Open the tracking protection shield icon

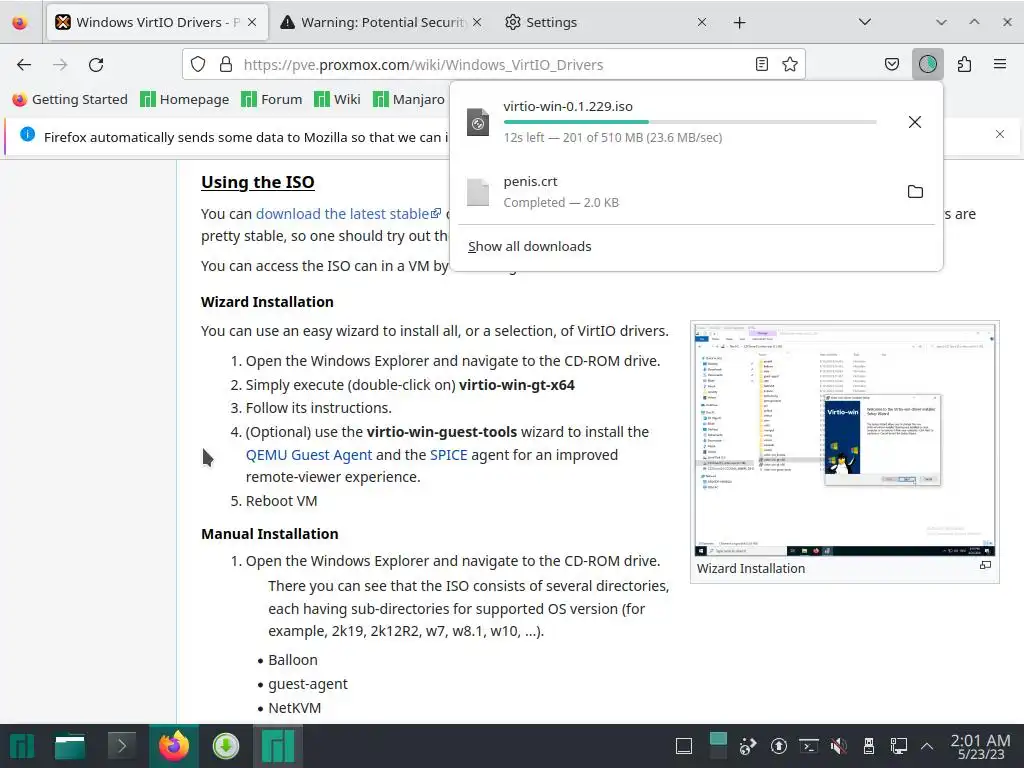198,64
